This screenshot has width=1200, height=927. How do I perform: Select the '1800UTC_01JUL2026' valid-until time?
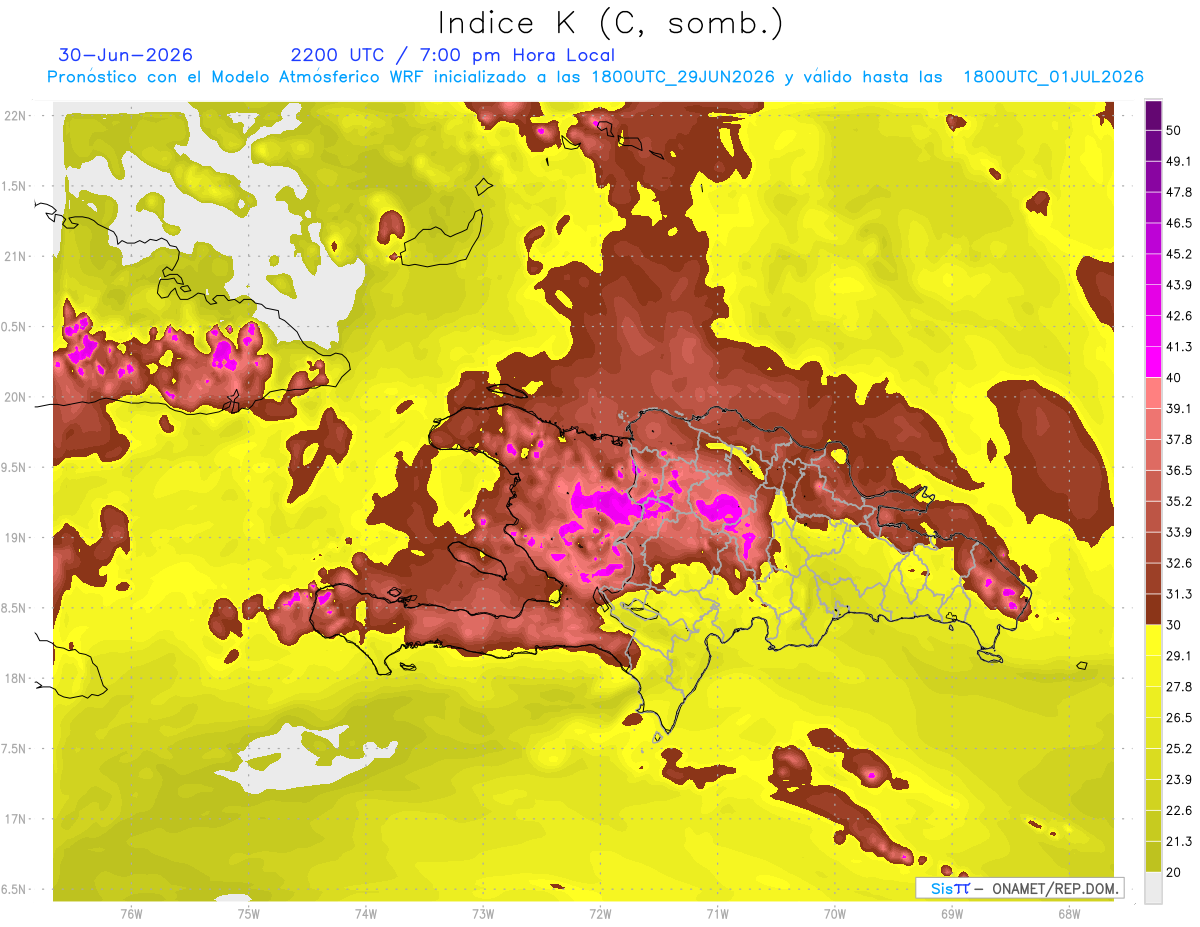(x=1053, y=77)
